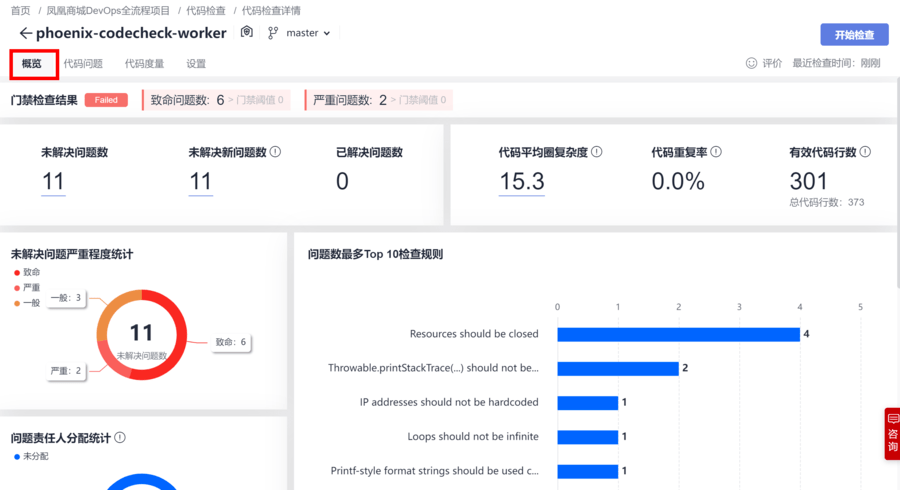This screenshot has height=490, width=900.
Task: Click the git branch icon
Action: click(x=273, y=33)
